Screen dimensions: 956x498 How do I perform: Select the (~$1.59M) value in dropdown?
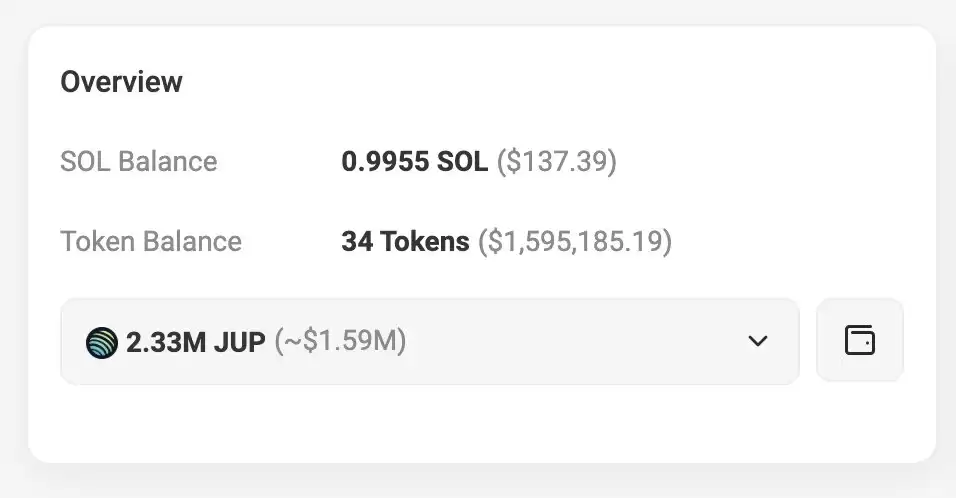point(340,341)
